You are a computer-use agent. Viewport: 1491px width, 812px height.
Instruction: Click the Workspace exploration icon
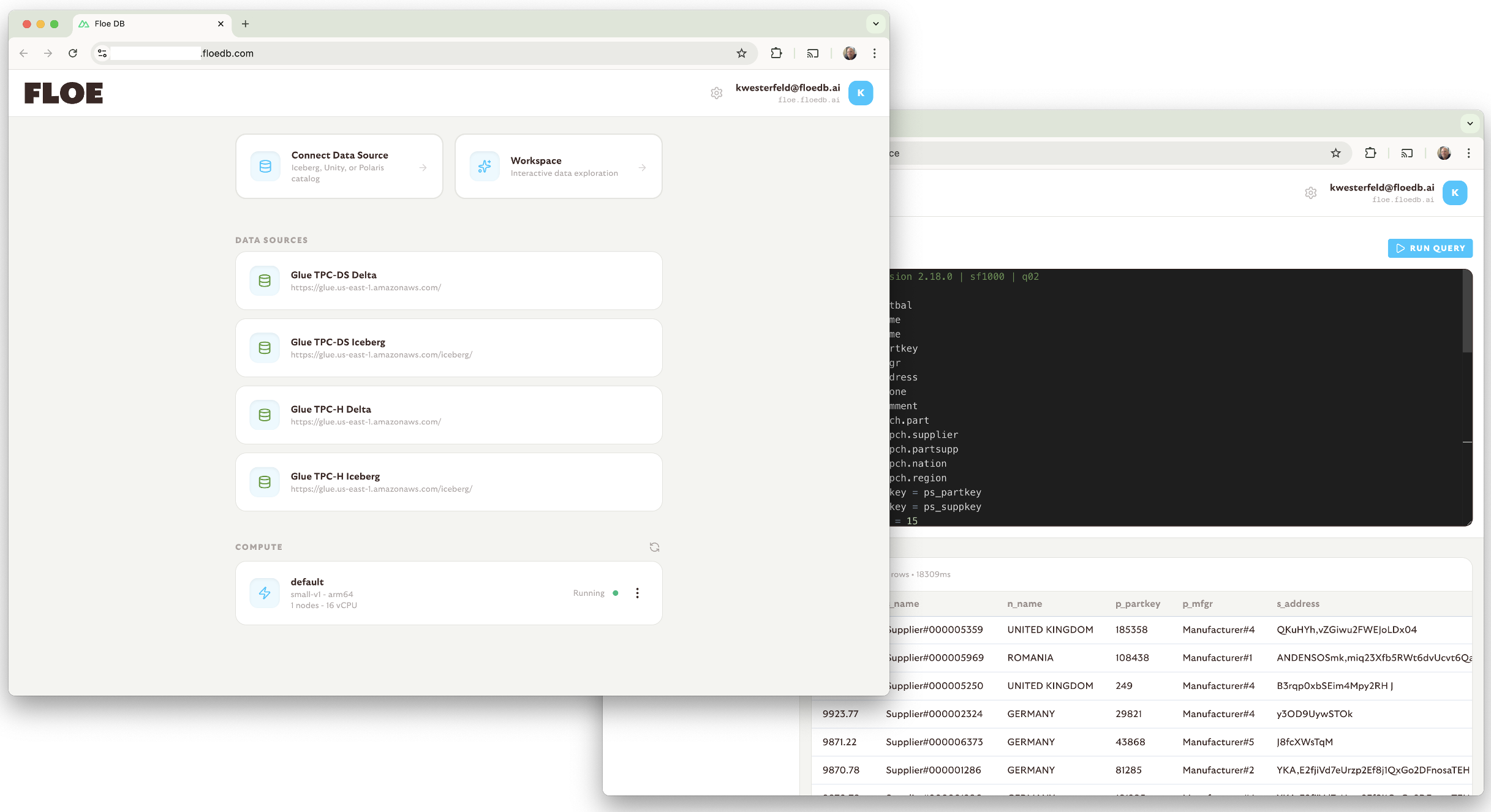(484, 166)
